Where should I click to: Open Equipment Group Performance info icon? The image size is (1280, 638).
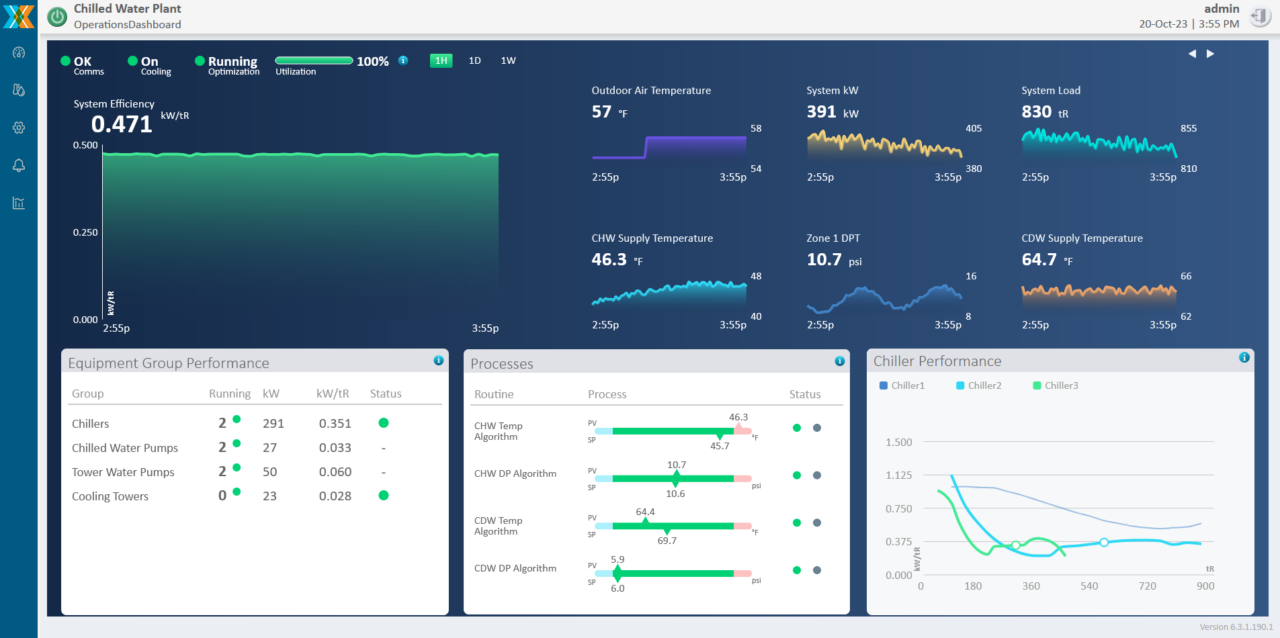pyautogui.click(x=438, y=360)
